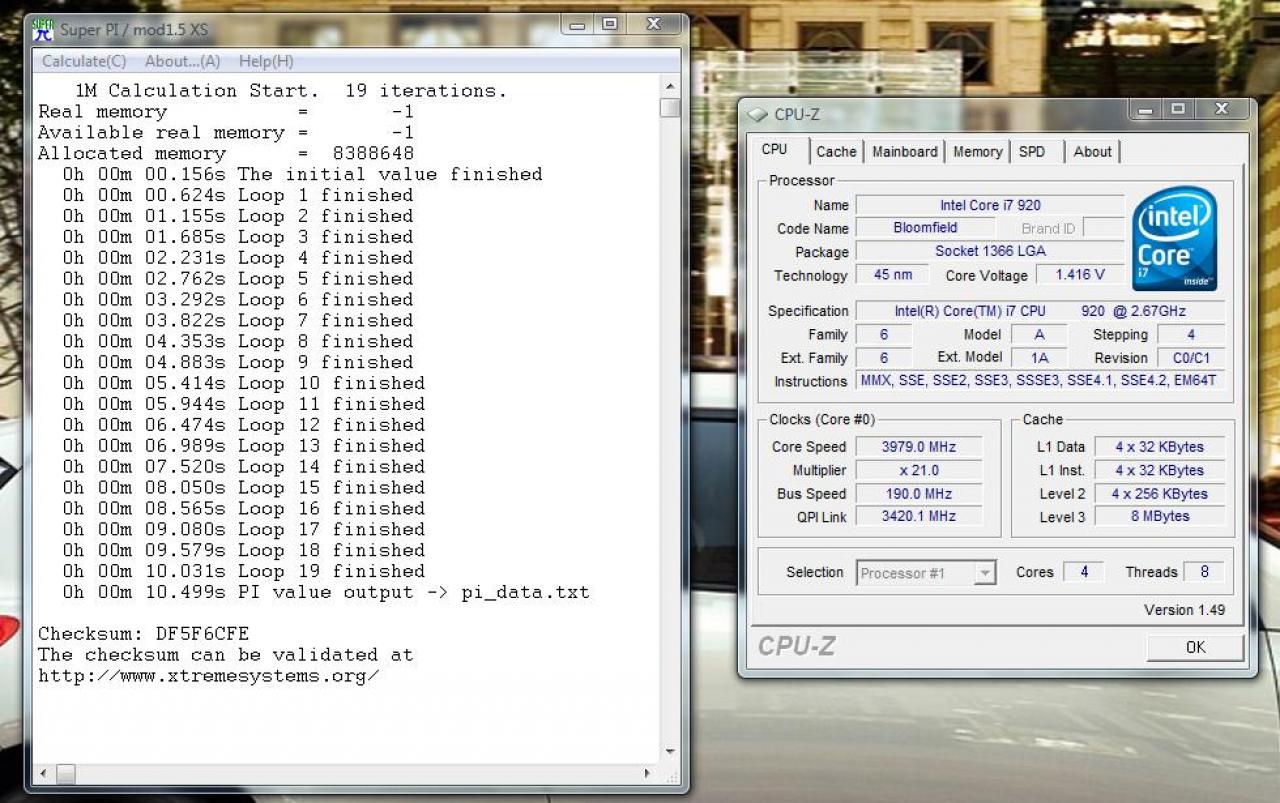Click the Code Name value 'Bloomfield'

click(x=925, y=228)
